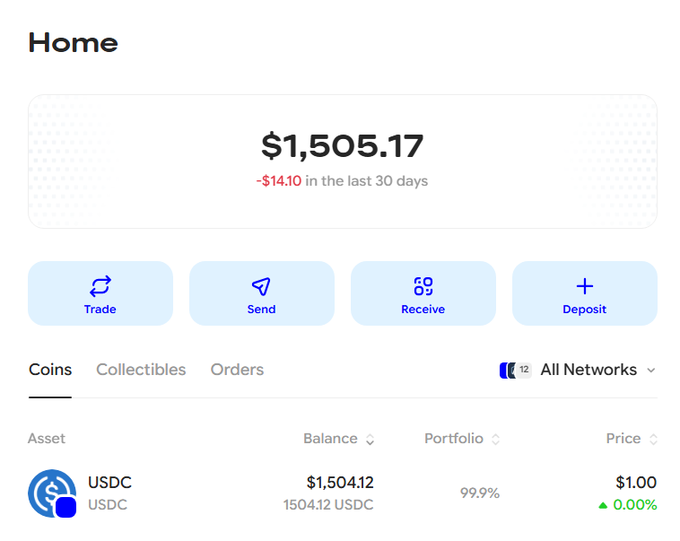Sort by Price using its sort arrows
Image resolution: width=680 pixels, height=541 pixels.
[x=653, y=439]
